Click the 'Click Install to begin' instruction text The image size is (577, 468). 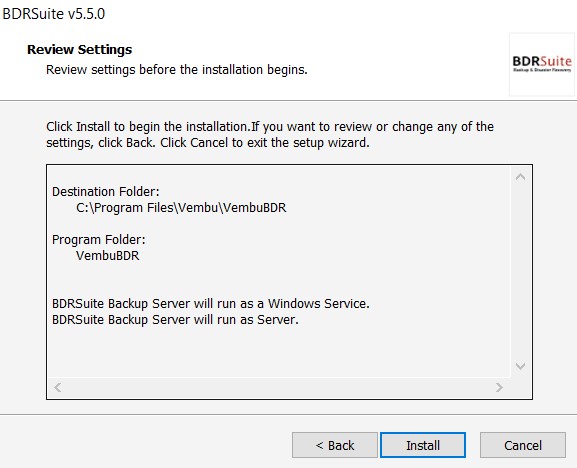[270, 135]
